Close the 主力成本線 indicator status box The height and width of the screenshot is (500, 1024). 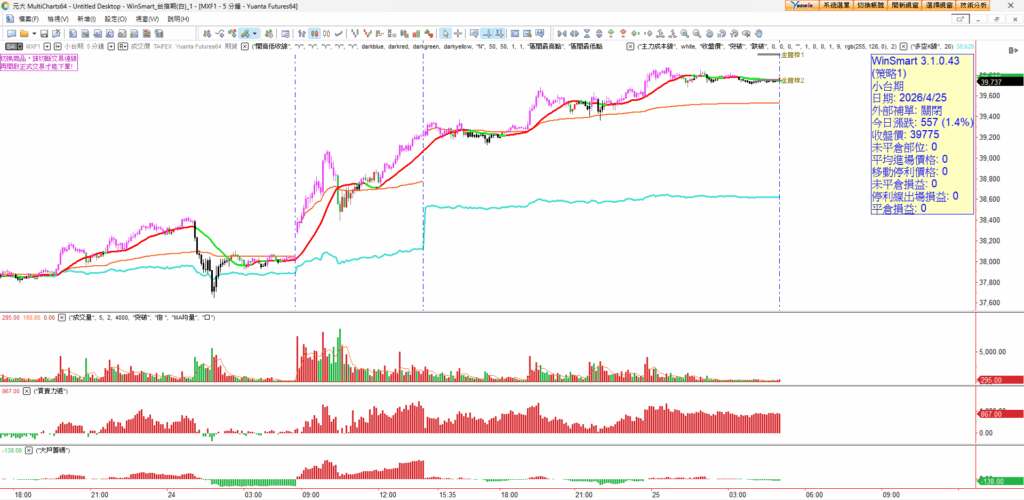coord(630,46)
